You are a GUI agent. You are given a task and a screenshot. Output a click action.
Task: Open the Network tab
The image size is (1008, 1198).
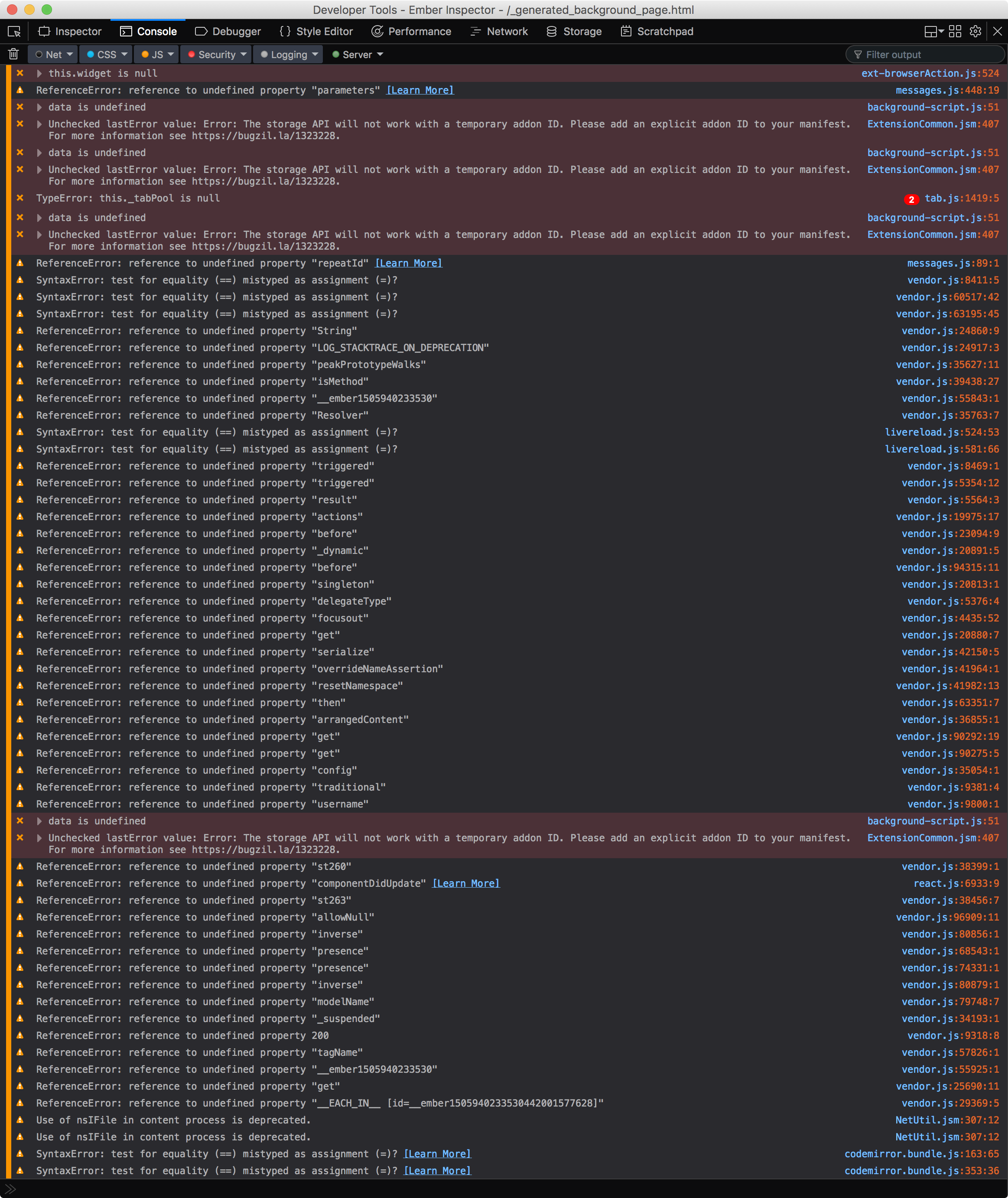click(x=499, y=32)
